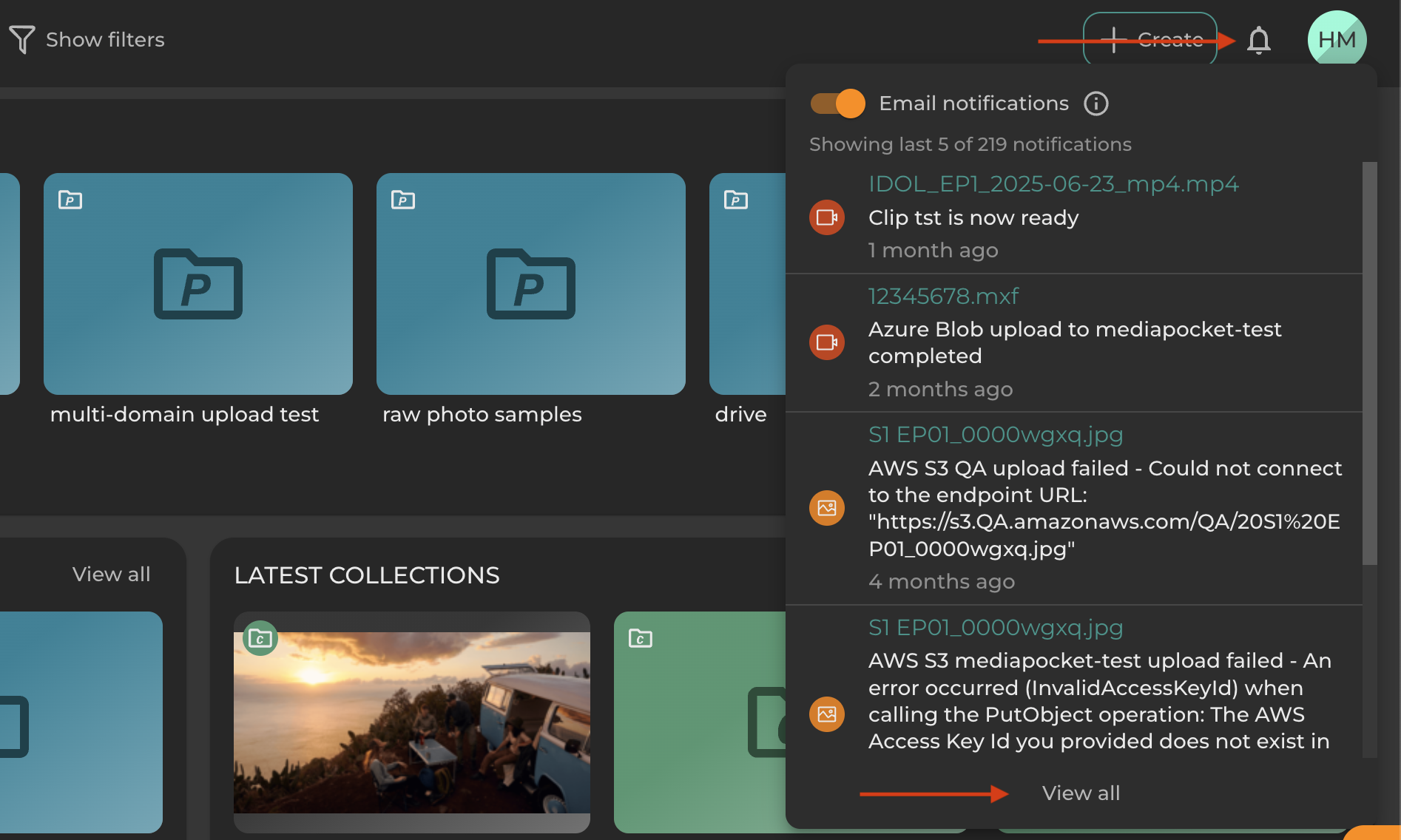Select View all at bottom of notifications panel
The width and height of the screenshot is (1401, 840).
tap(1081, 793)
